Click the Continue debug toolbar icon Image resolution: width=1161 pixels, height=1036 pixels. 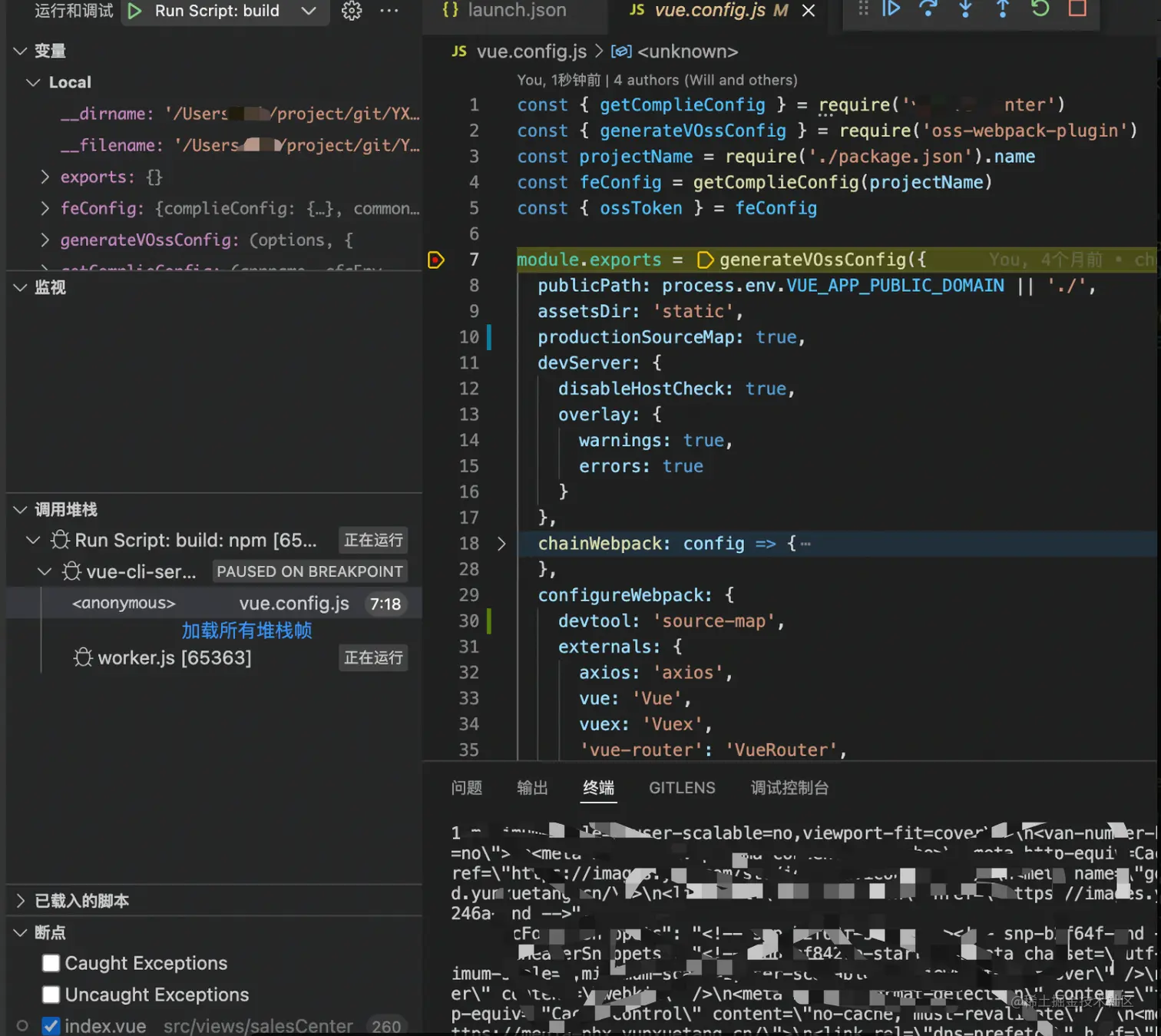891,8
